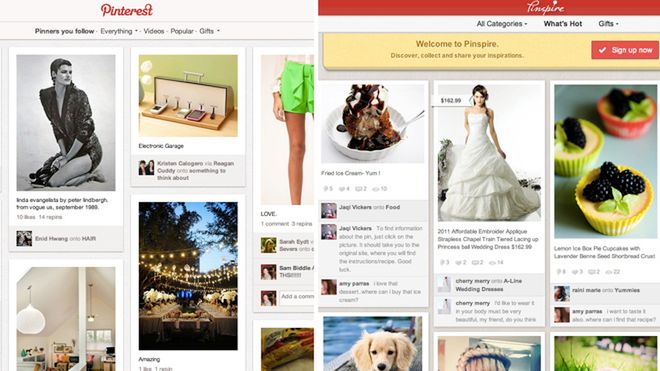Open the Yummies board link
660x371 pixels.
coord(627,290)
